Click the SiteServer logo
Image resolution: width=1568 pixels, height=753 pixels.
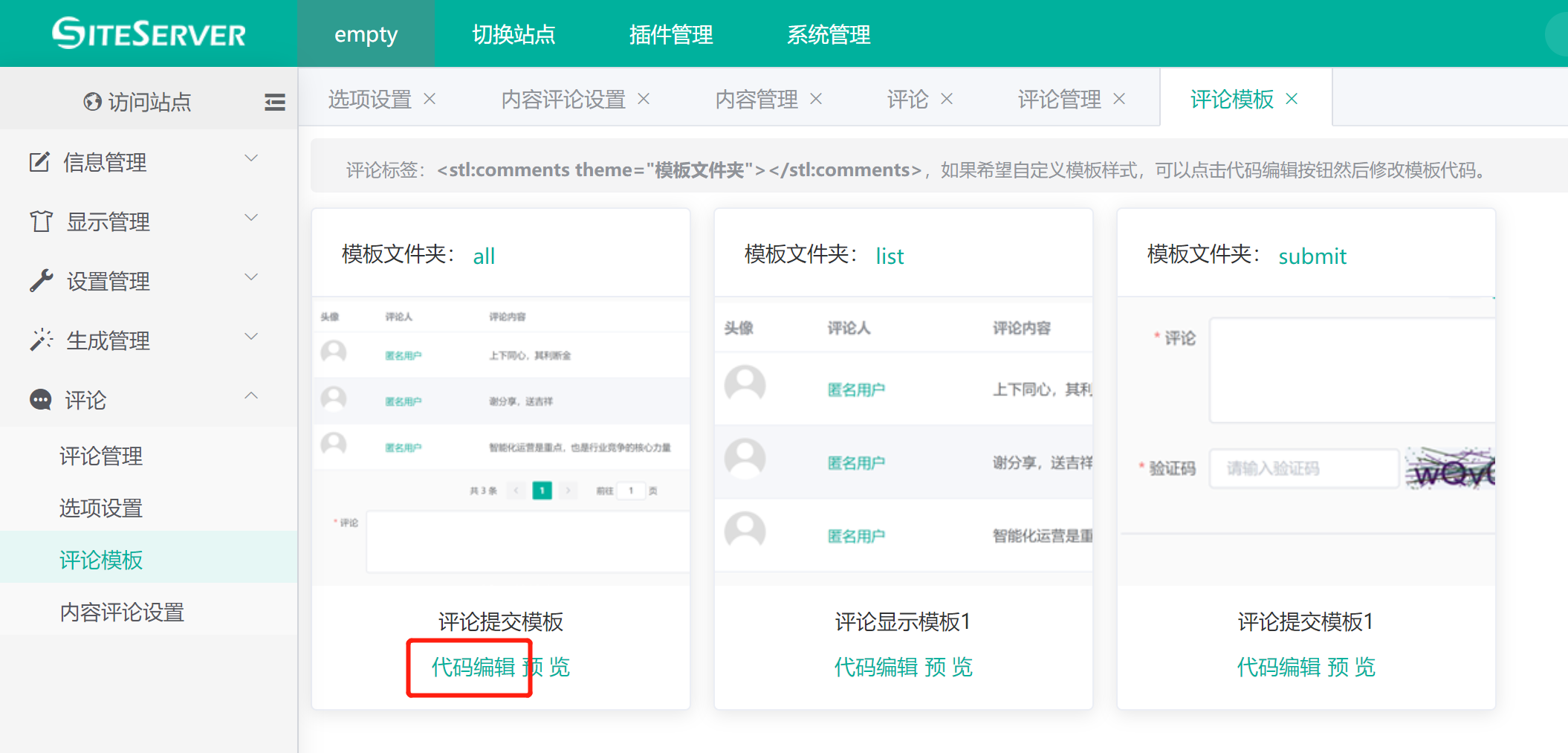149,33
